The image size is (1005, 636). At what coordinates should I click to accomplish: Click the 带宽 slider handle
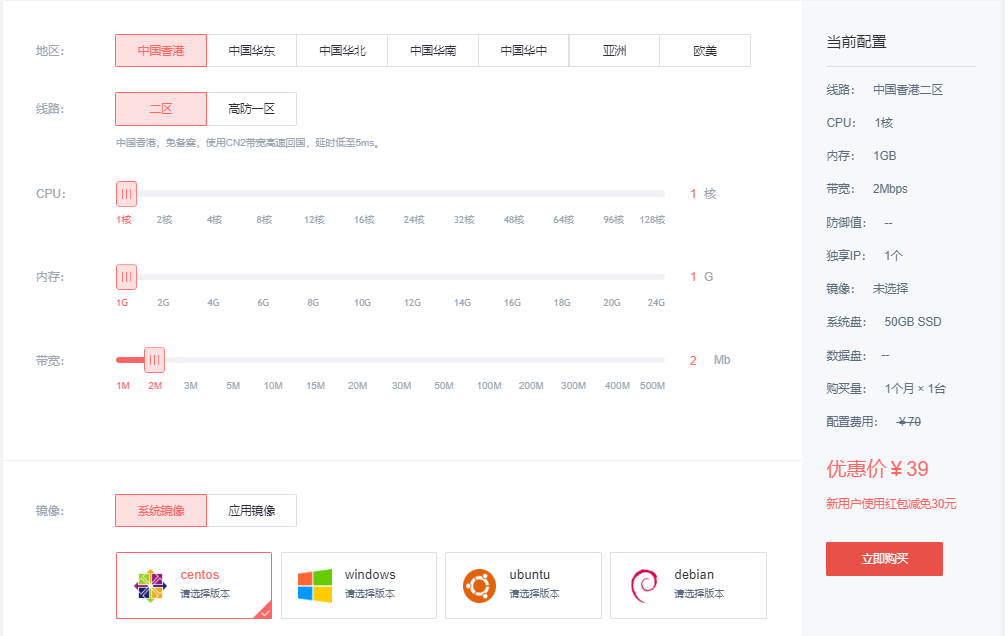[154, 360]
